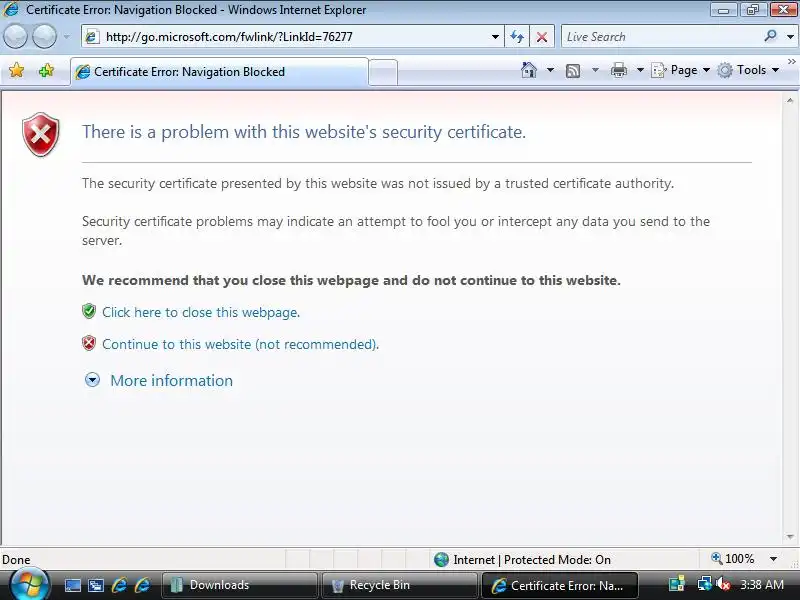Viewport: 800px width, 600px height.
Task: Click the RSS Feeds icon
Action: pos(573,70)
